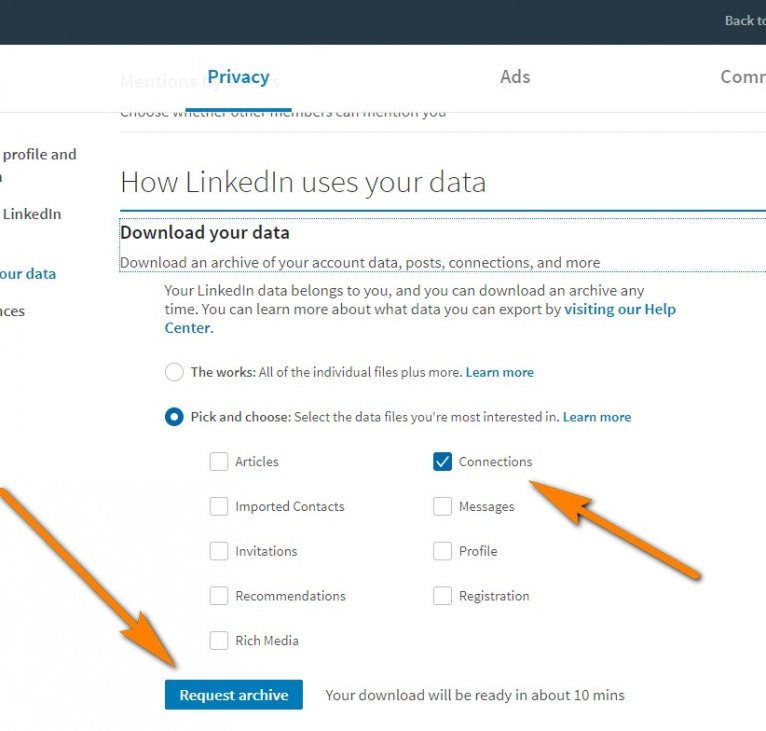Image resolution: width=766 pixels, height=731 pixels.
Task: Enable the Messages checkbox
Action: tap(442, 506)
